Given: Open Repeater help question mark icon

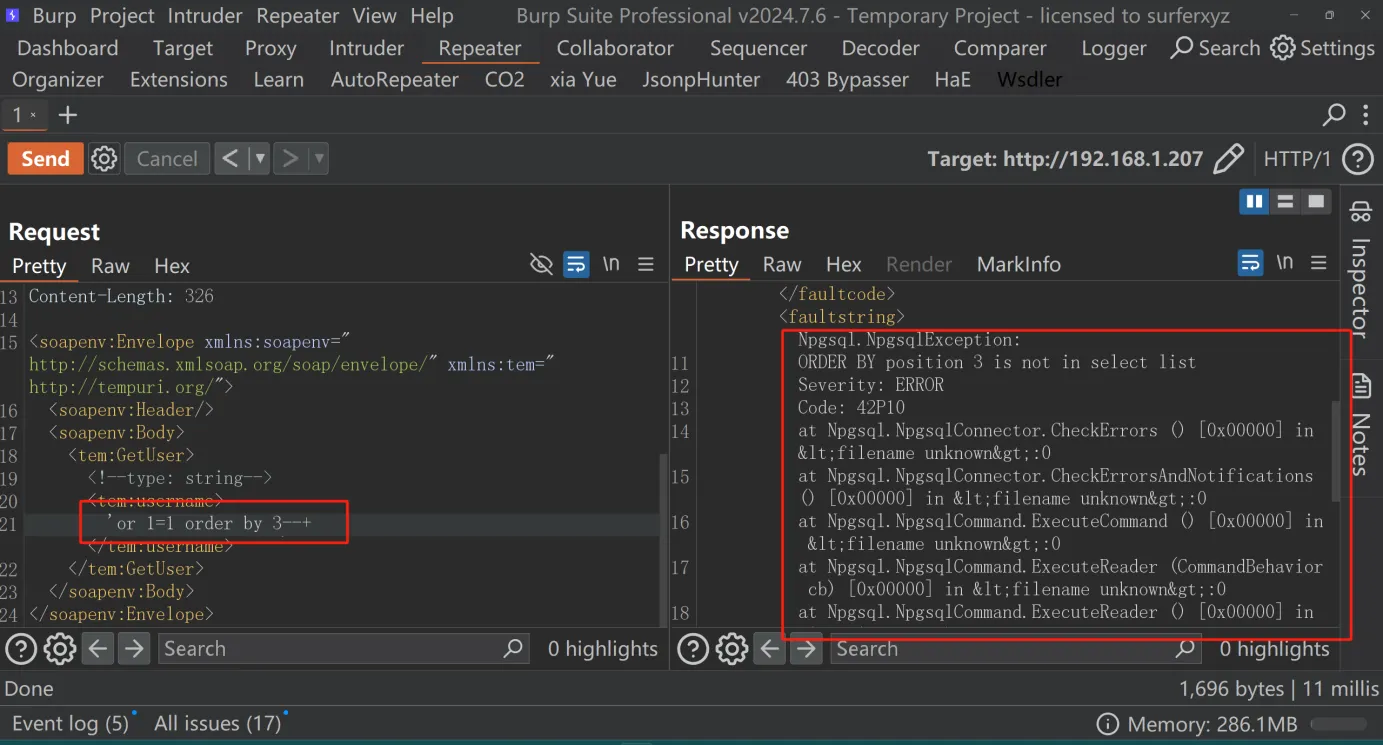Looking at the screenshot, I should click(1357, 159).
